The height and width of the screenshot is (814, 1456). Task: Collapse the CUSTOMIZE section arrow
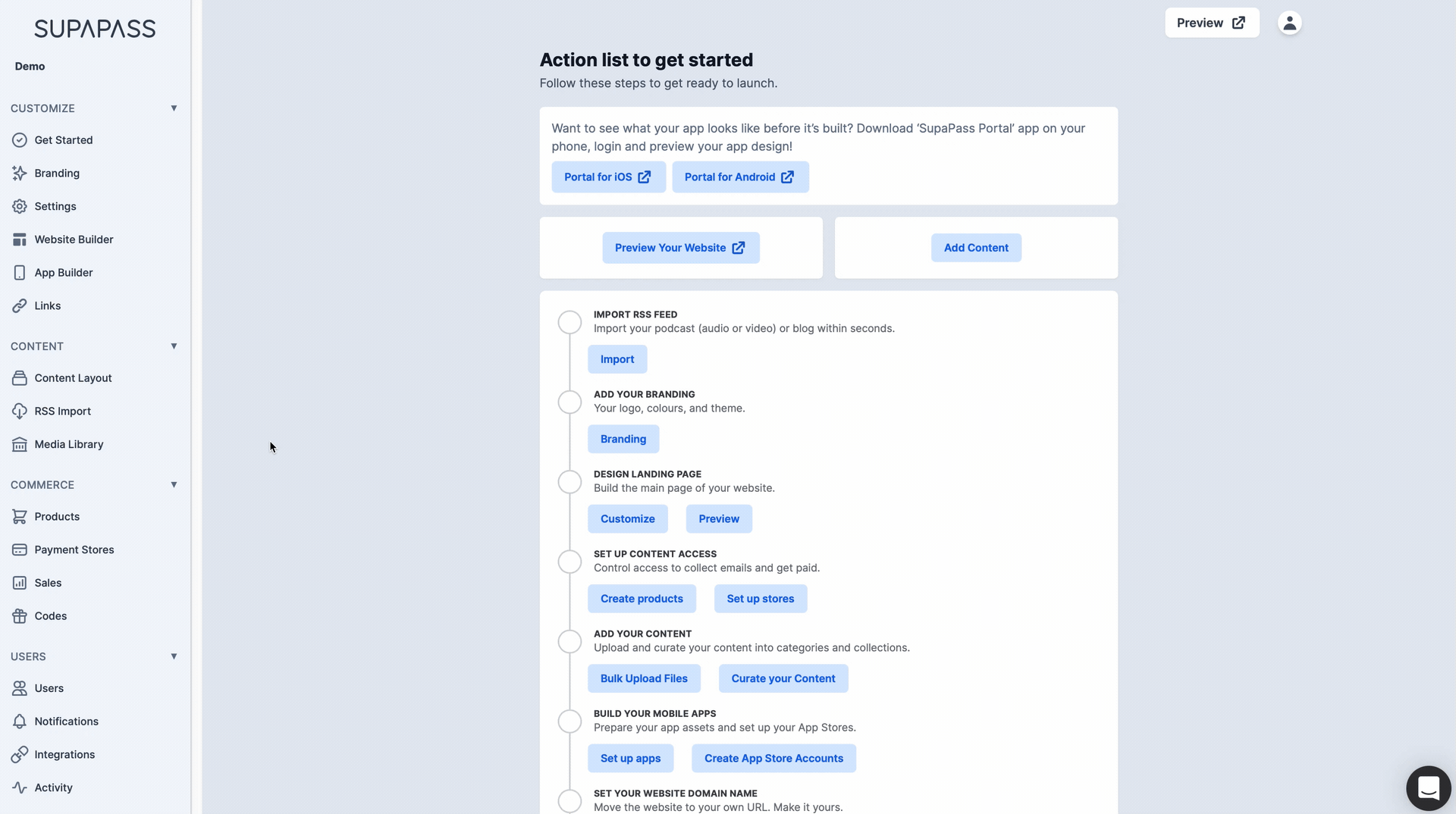tap(174, 108)
